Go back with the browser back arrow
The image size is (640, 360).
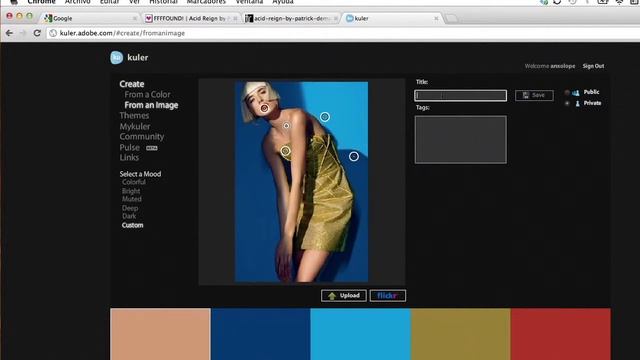9,33
